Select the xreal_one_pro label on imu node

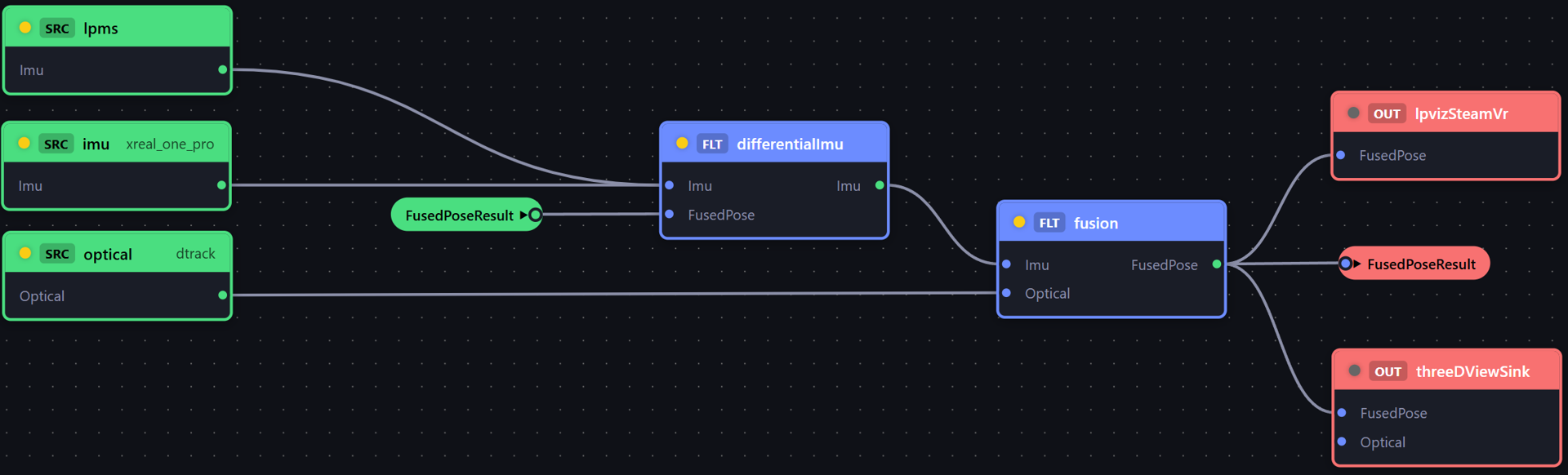pos(170,144)
